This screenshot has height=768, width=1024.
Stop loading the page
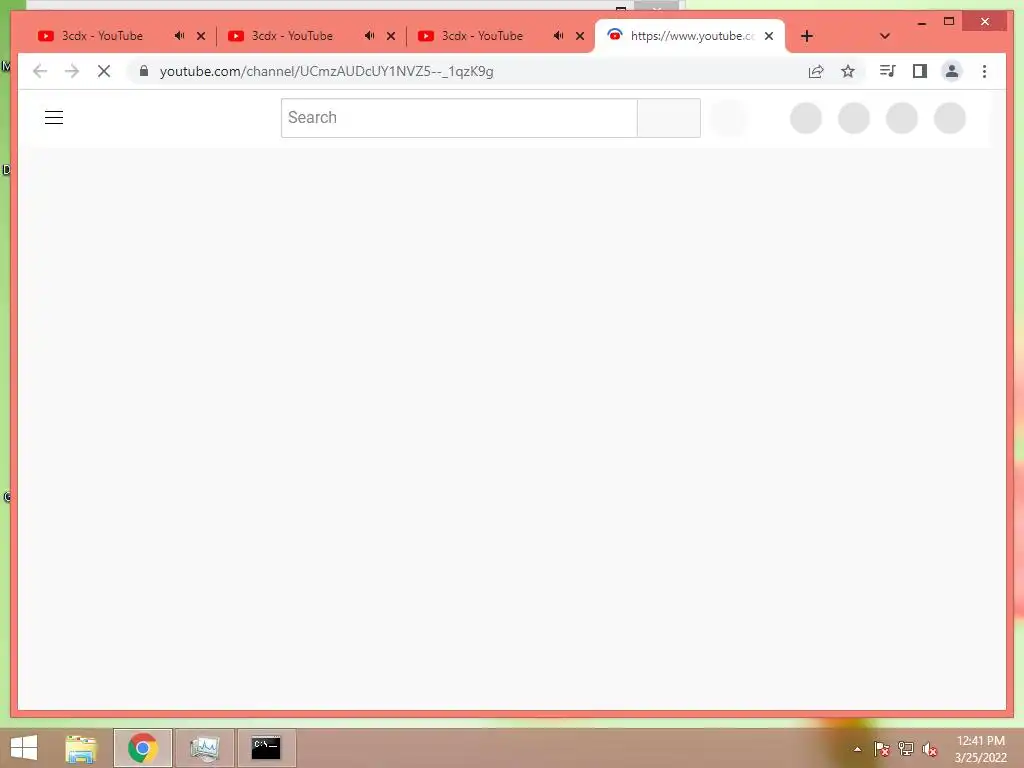[104, 71]
